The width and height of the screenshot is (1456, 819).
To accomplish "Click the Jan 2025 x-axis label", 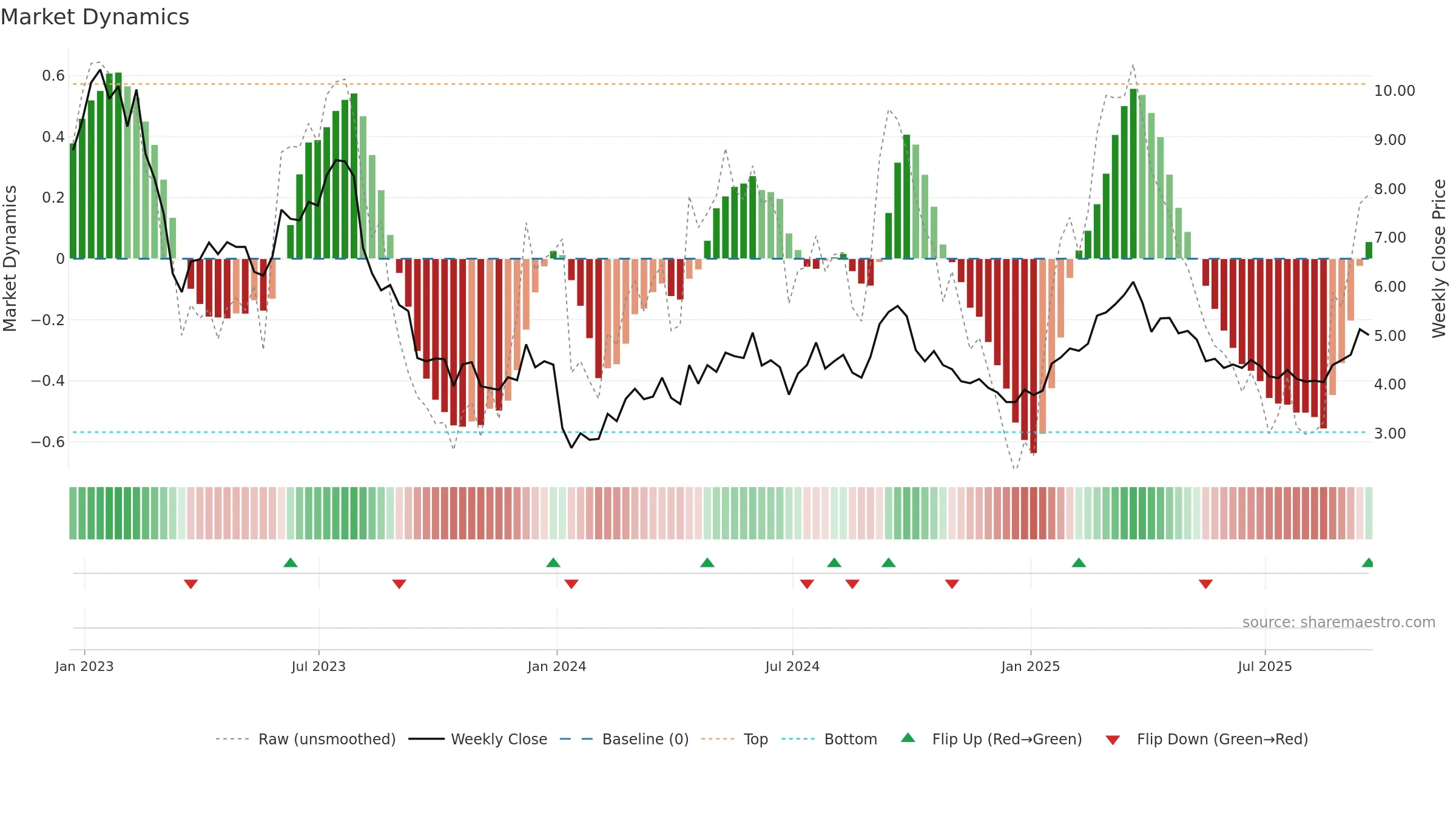I will click(1031, 666).
